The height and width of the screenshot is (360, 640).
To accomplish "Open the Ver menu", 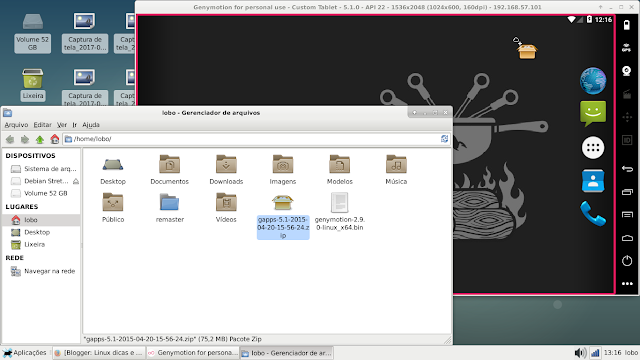I will point(62,125).
